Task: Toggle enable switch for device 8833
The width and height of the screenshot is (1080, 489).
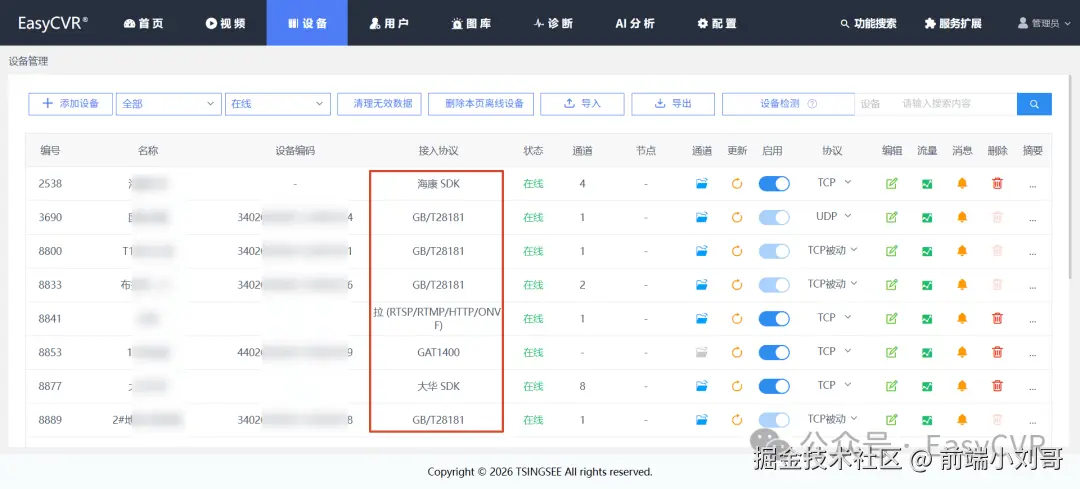Action: click(774, 284)
